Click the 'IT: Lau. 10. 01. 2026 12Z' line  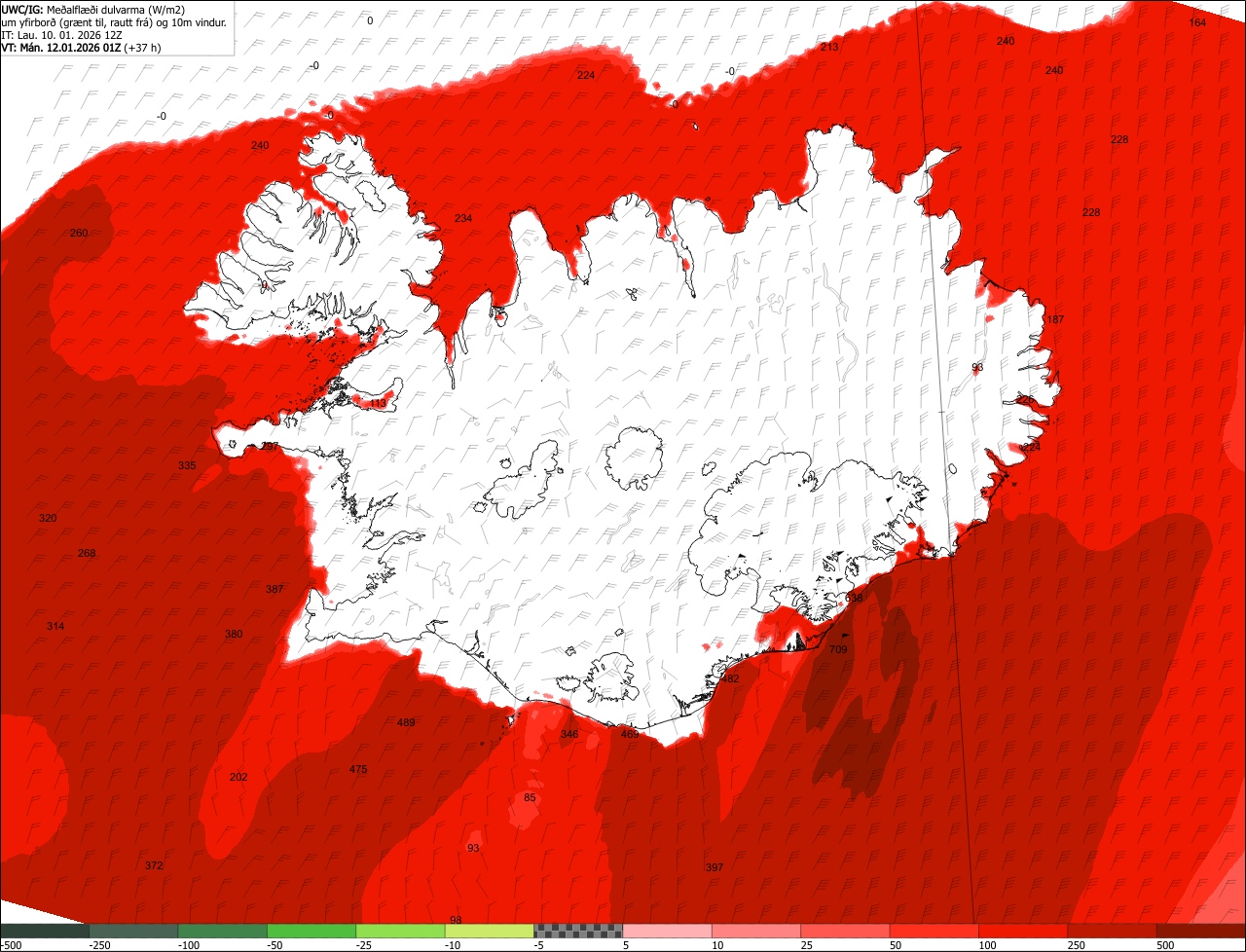pos(61,35)
